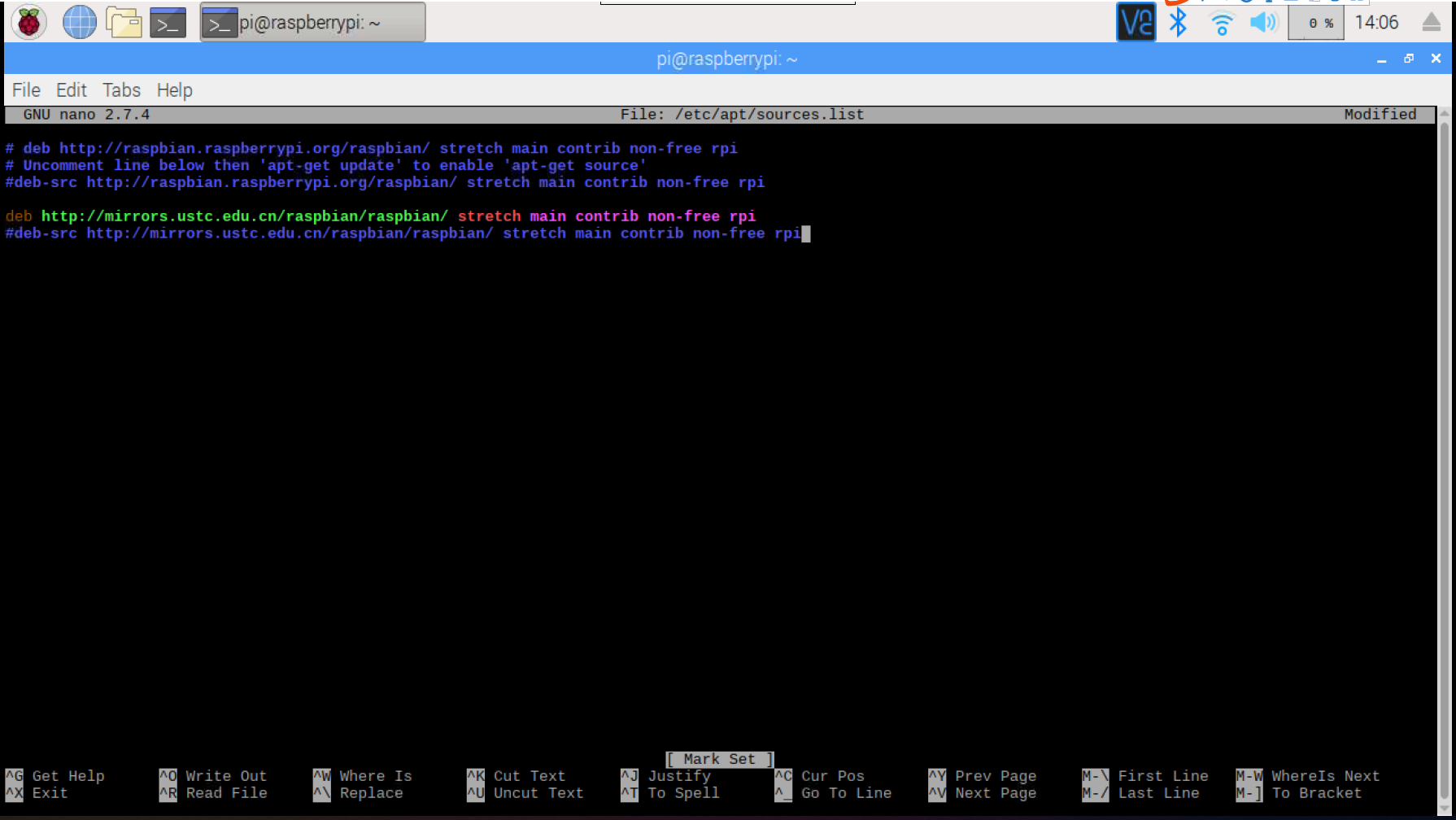Click the 'GNU nano 2.7.4' version text
Viewport: 1456px width, 820px height.
click(86, 115)
